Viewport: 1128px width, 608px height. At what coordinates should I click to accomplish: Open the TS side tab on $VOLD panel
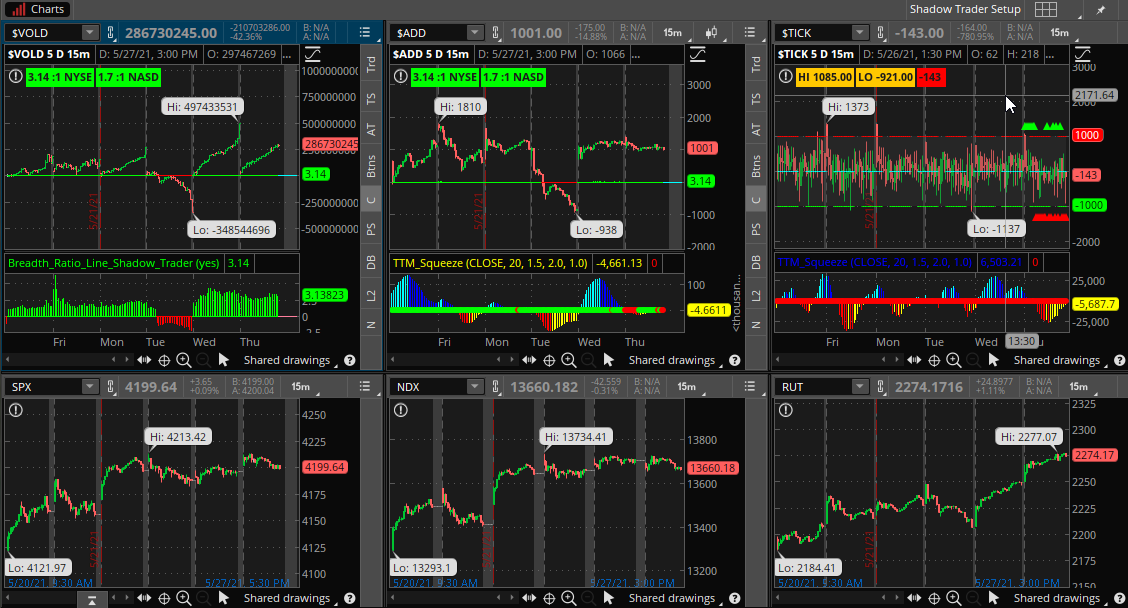371,98
